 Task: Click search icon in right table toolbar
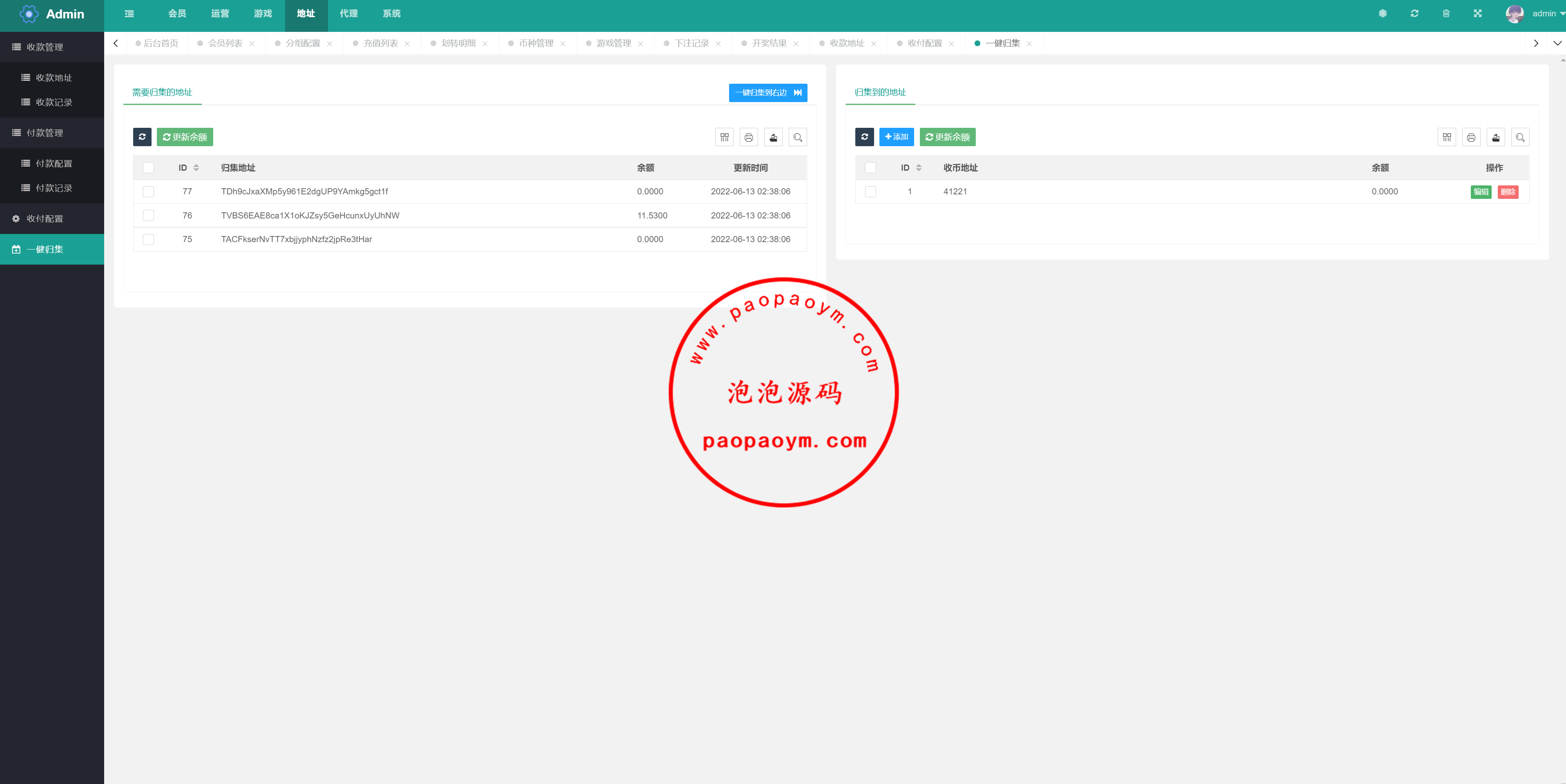(1520, 137)
